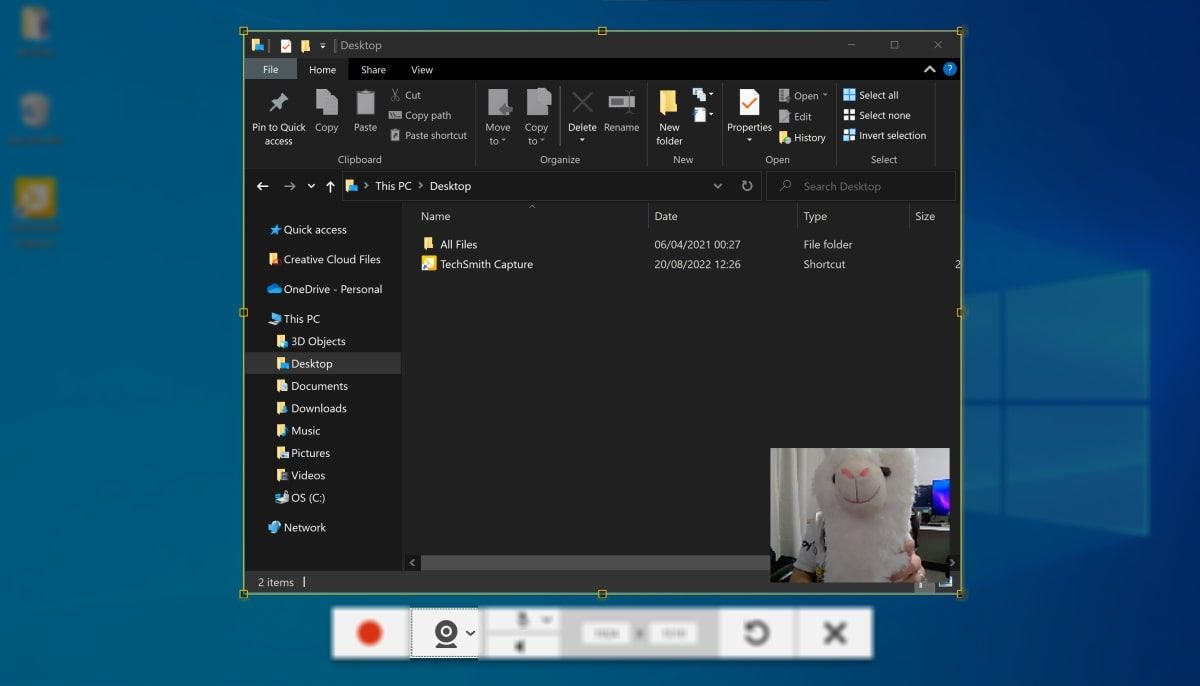This screenshot has width=1200, height=686.
Task: Open Properties from the ribbon
Action: 749,103
